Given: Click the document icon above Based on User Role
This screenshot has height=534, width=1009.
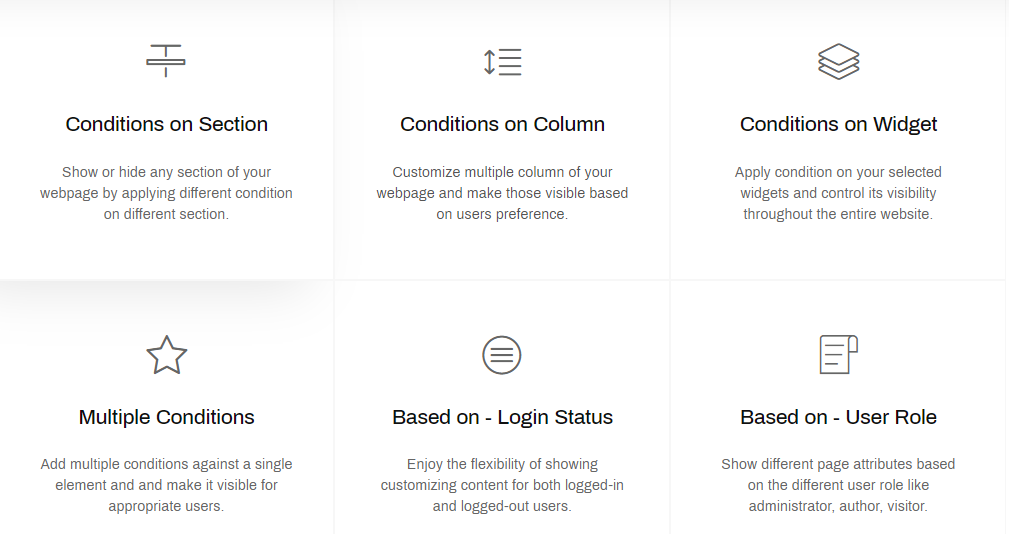Looking at the screenshot, I should tap(838, 354).
